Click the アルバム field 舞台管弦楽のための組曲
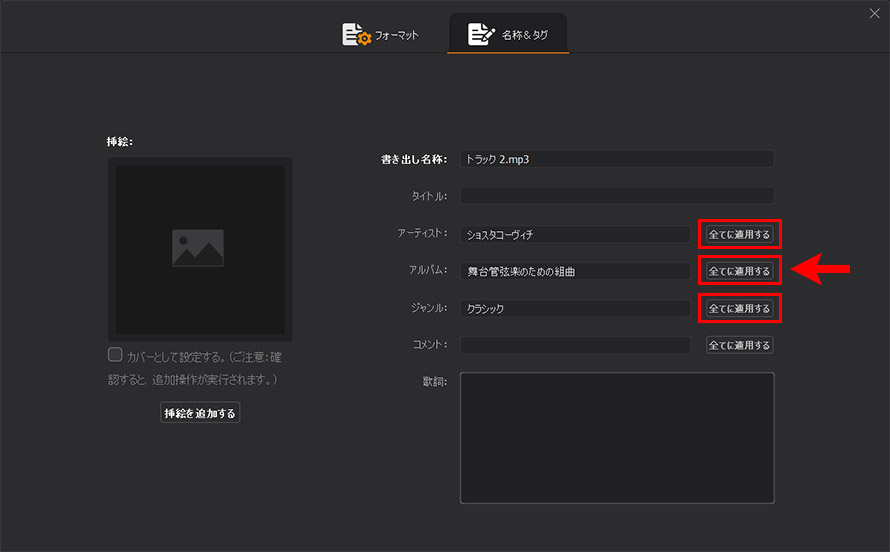Viewport: 890px width, 552px height. click(576, 271)
